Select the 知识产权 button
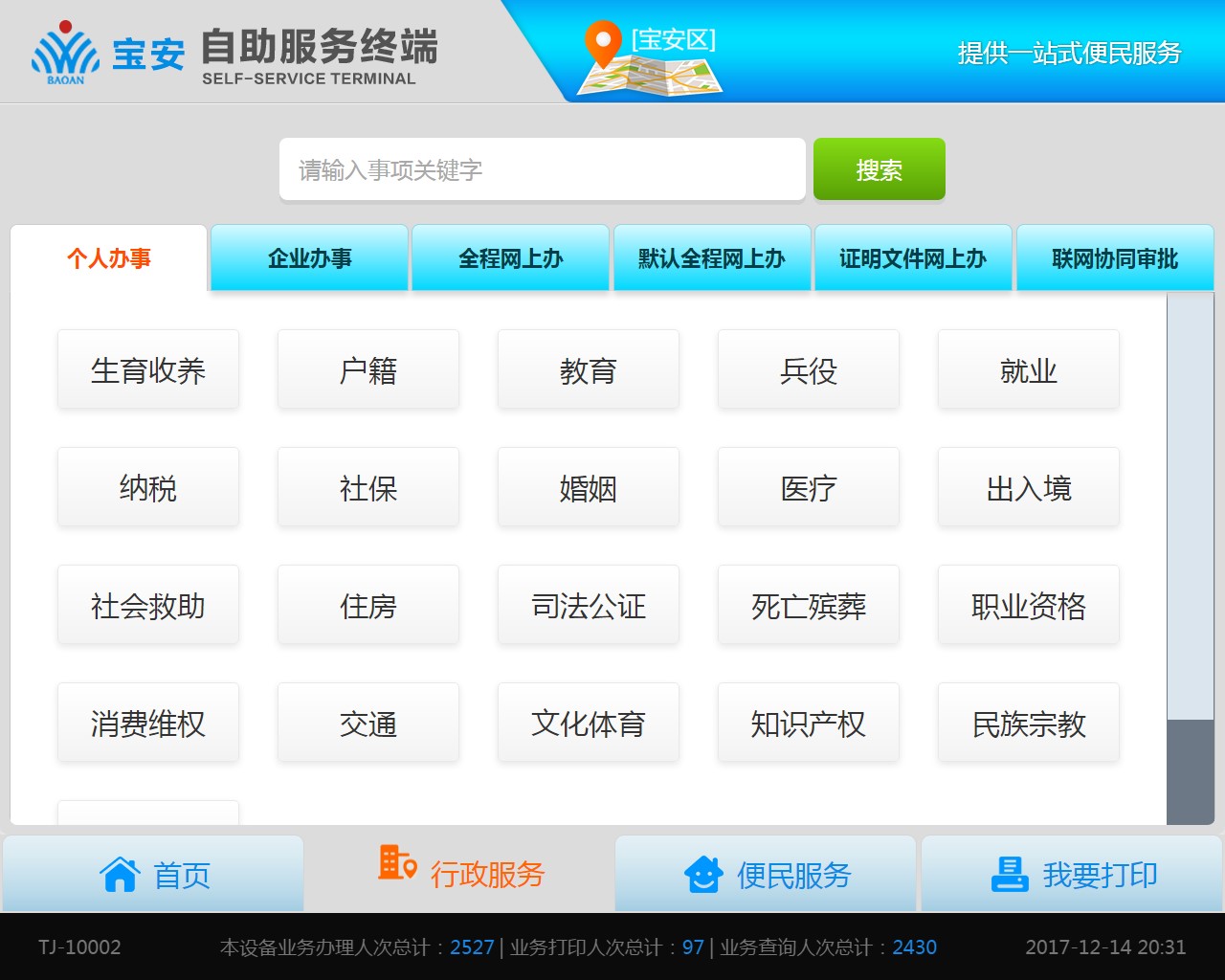 tap(809, 724)
